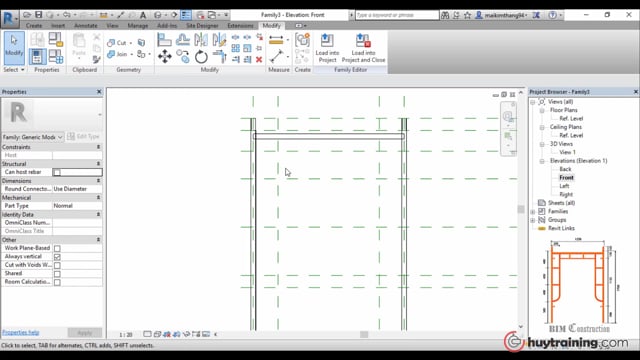Click the horizontal scrollbar thumb of drawing view
Screen dimensions: 640x360
coord(364,335)
